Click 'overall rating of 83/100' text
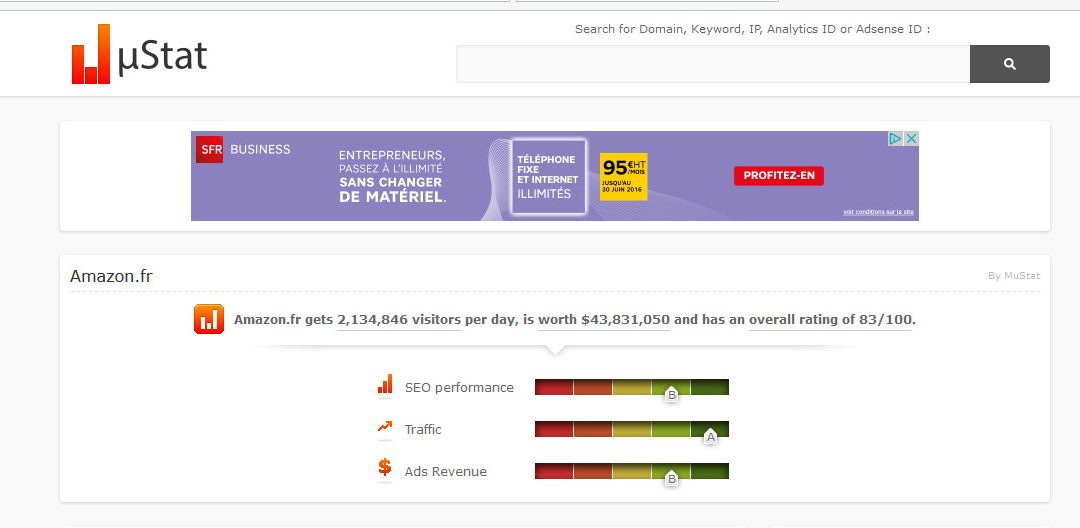 tap(830, 320)
